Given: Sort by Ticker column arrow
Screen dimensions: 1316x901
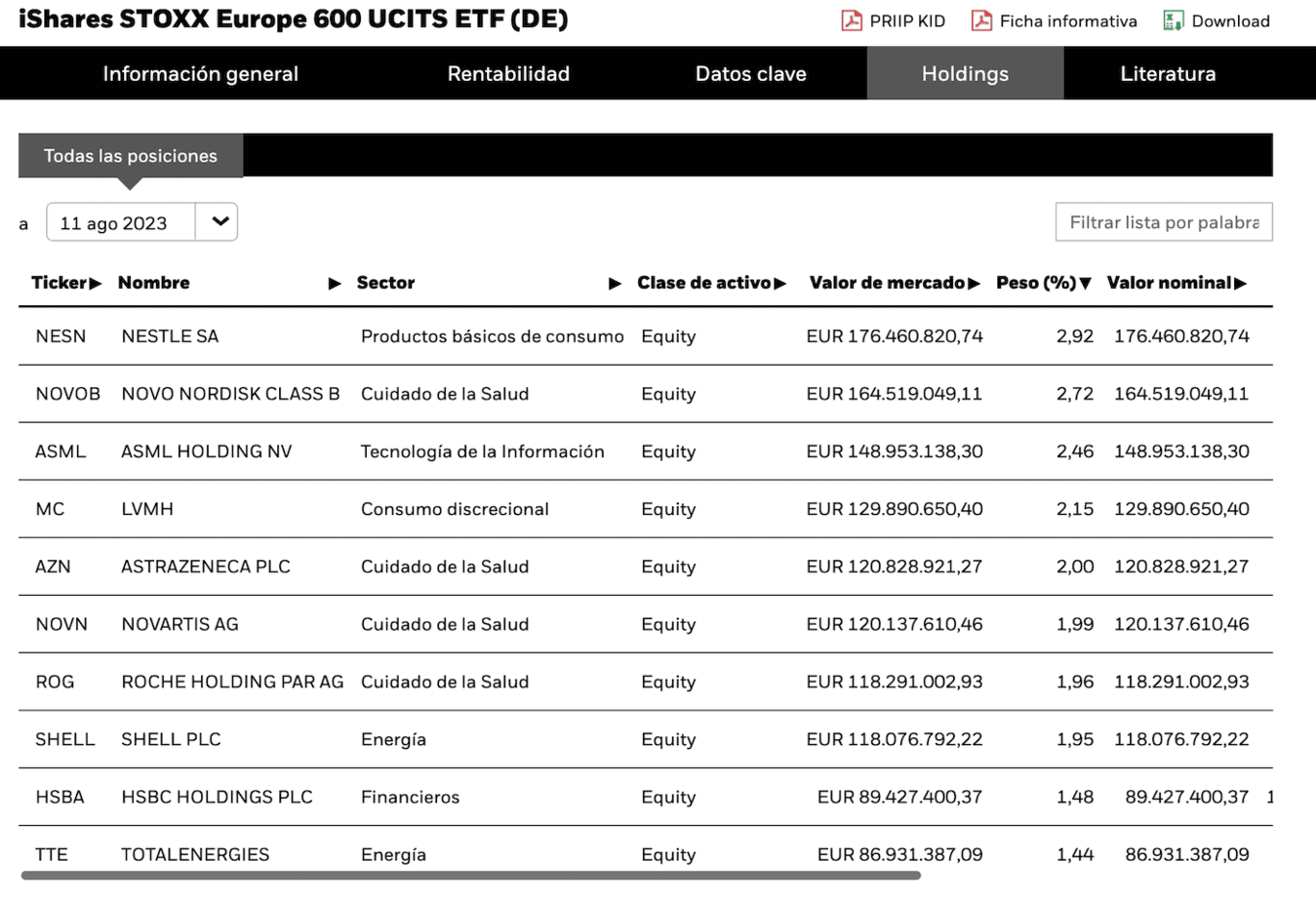Looking at the screenshot, I should click(96, 284).
